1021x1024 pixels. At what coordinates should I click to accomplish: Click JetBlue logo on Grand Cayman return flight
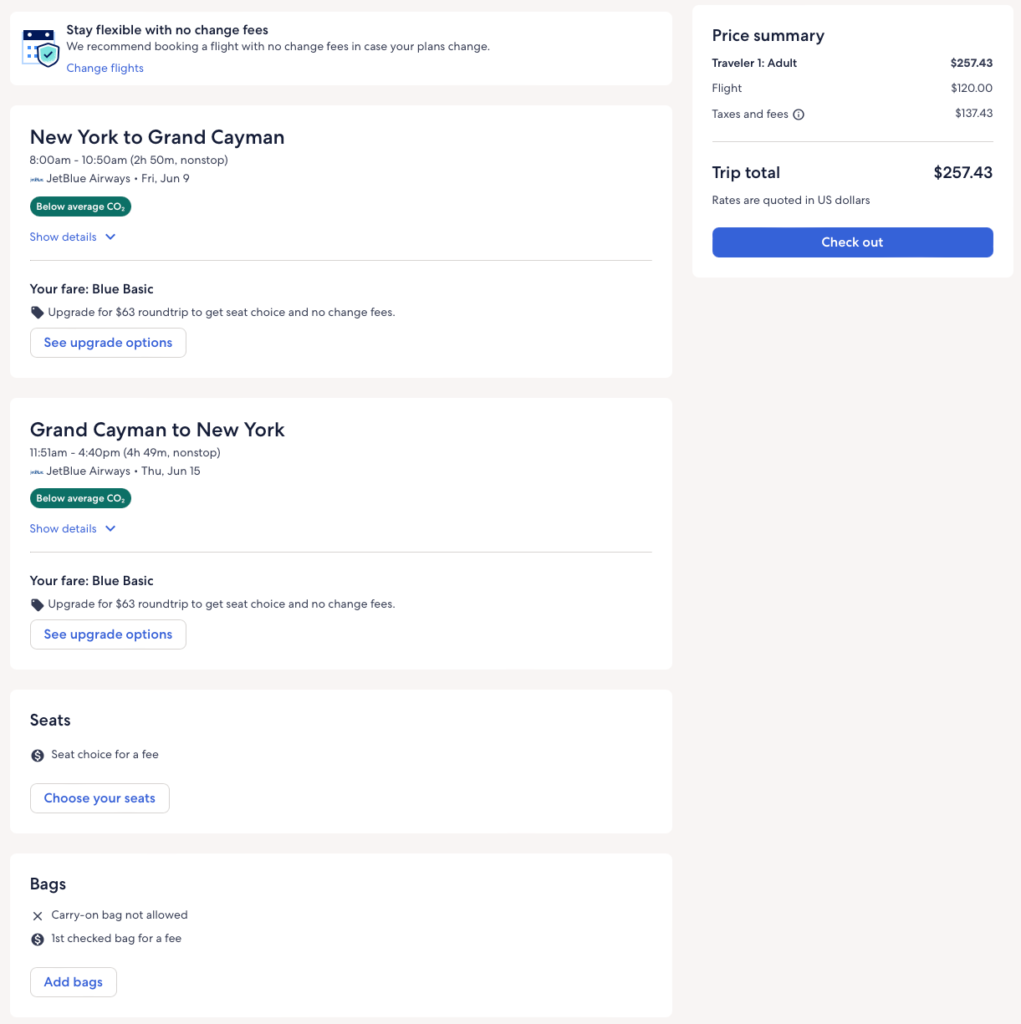(37, 471)
